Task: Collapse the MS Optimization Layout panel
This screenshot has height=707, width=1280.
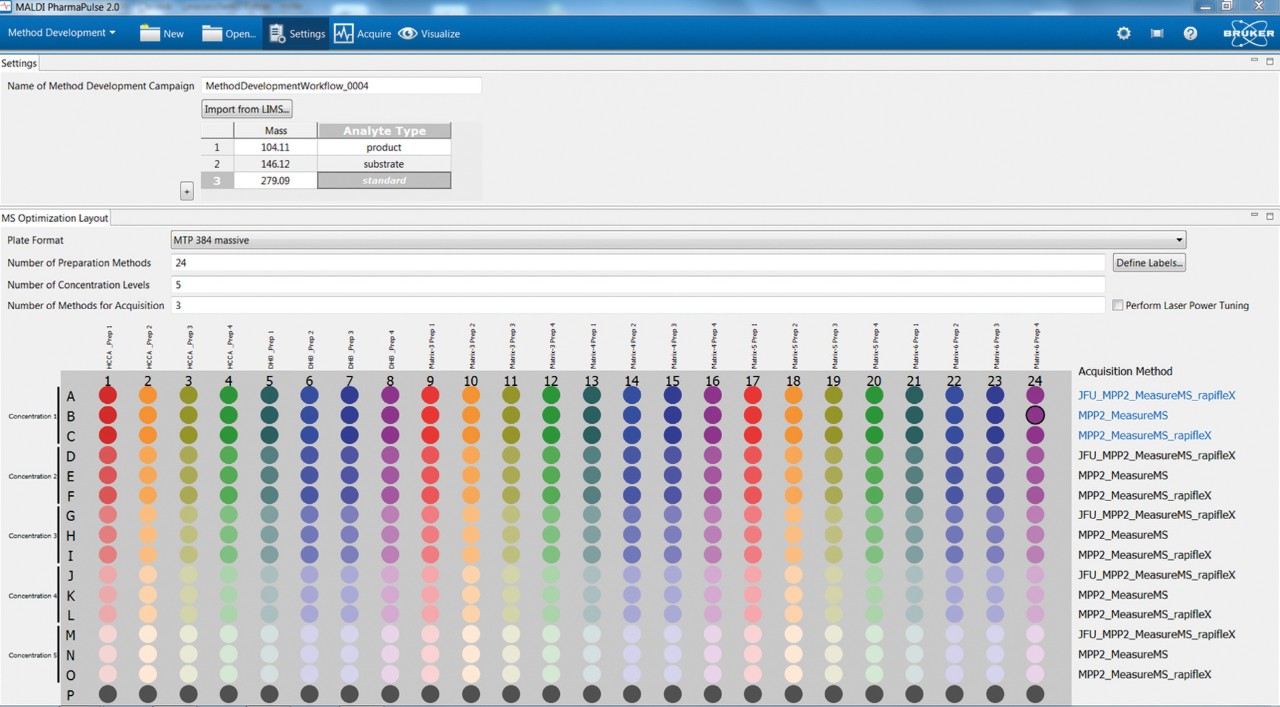Action: pos(1253,215)
